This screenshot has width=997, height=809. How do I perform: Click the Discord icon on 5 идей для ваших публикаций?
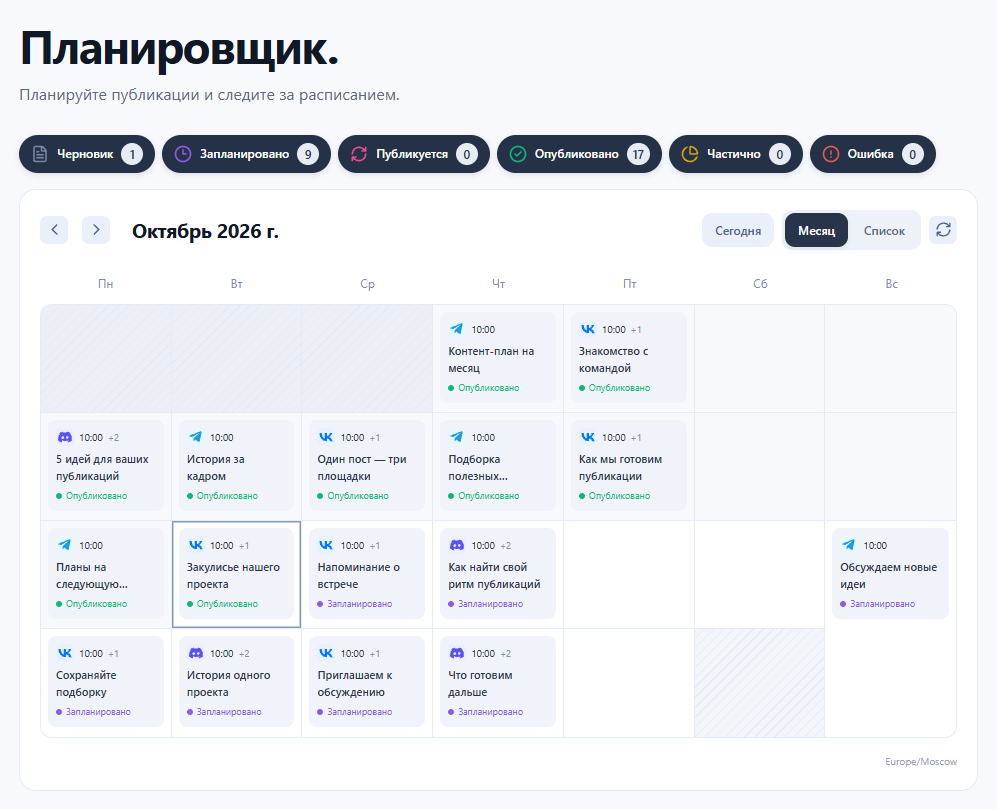[65, 437]
